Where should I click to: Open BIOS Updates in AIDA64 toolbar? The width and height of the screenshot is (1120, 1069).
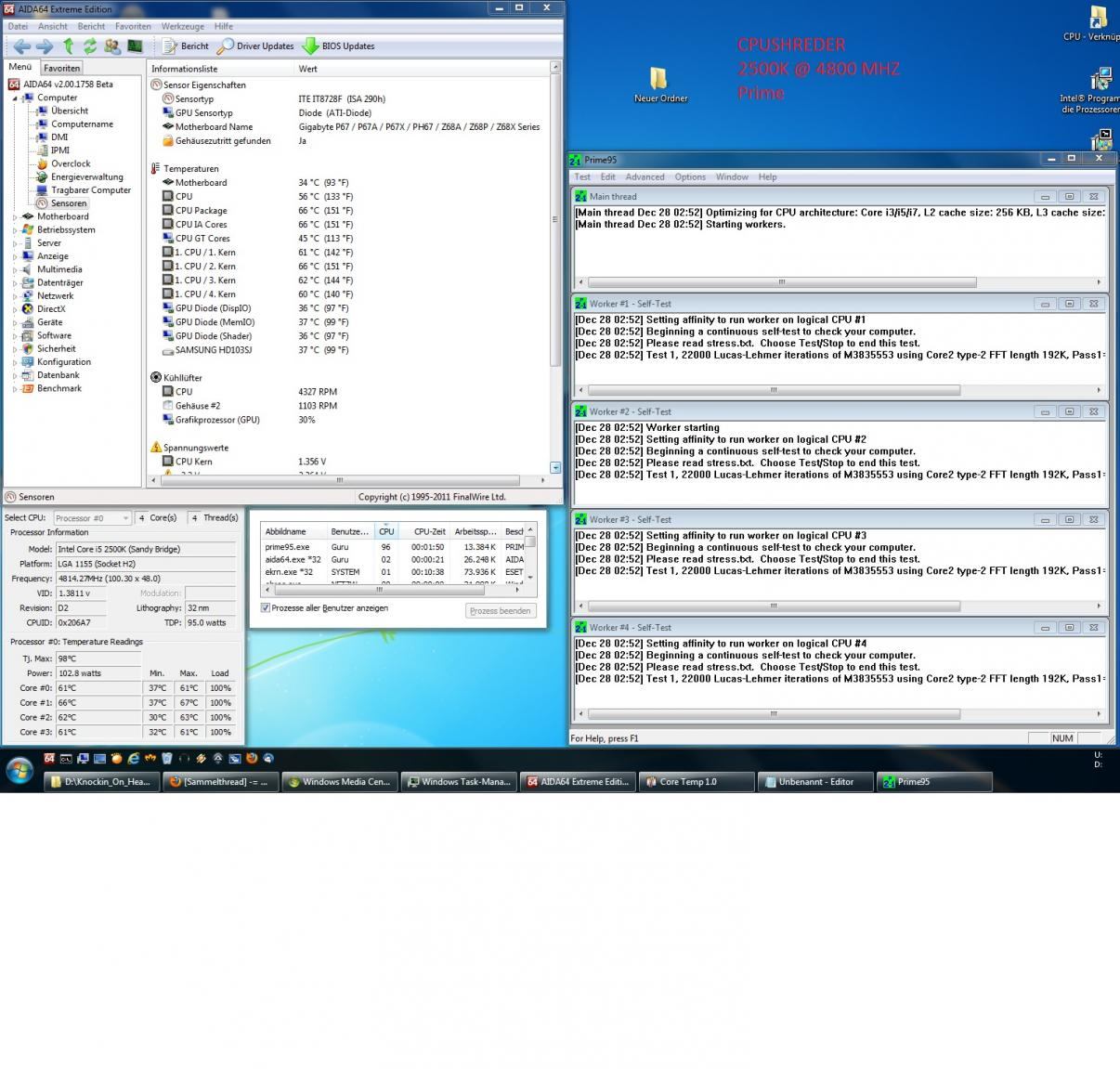(338, 46)
